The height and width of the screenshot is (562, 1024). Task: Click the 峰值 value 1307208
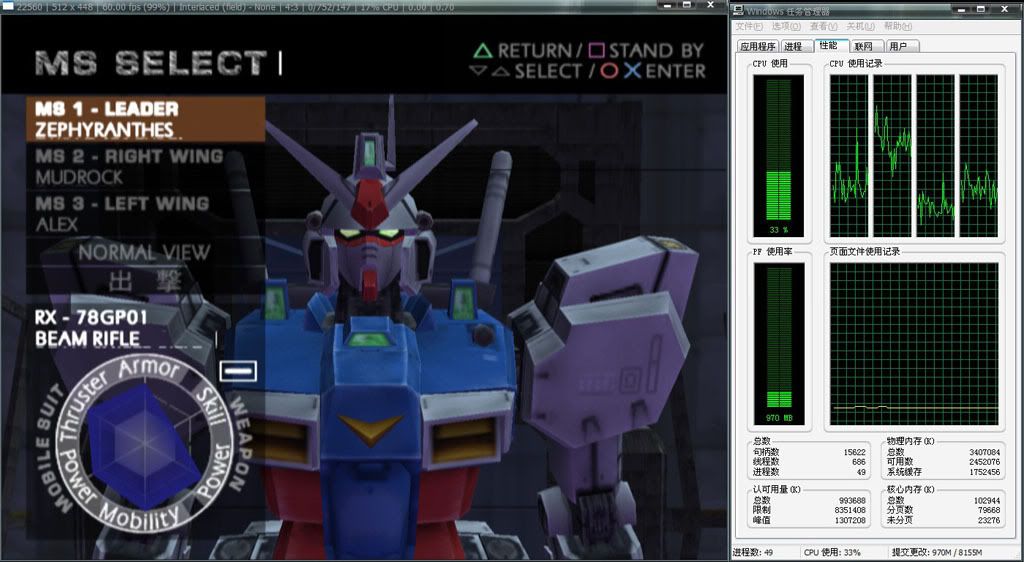tap(852, 520)
